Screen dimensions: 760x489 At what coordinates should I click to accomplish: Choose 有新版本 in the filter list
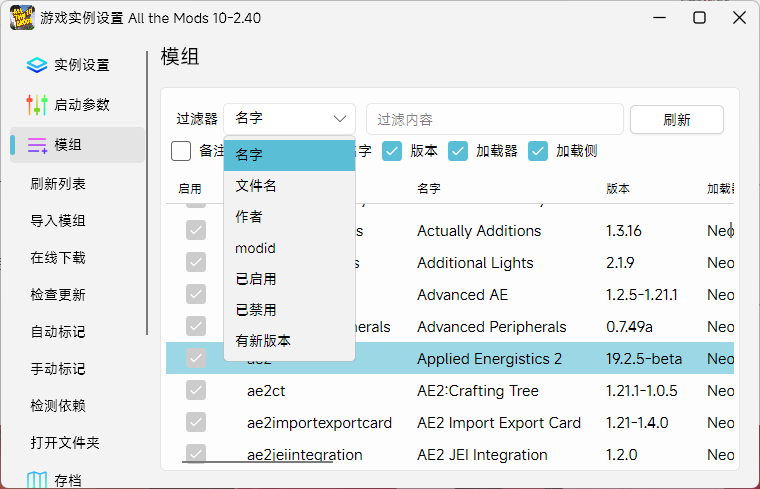(x=263, y=341)
